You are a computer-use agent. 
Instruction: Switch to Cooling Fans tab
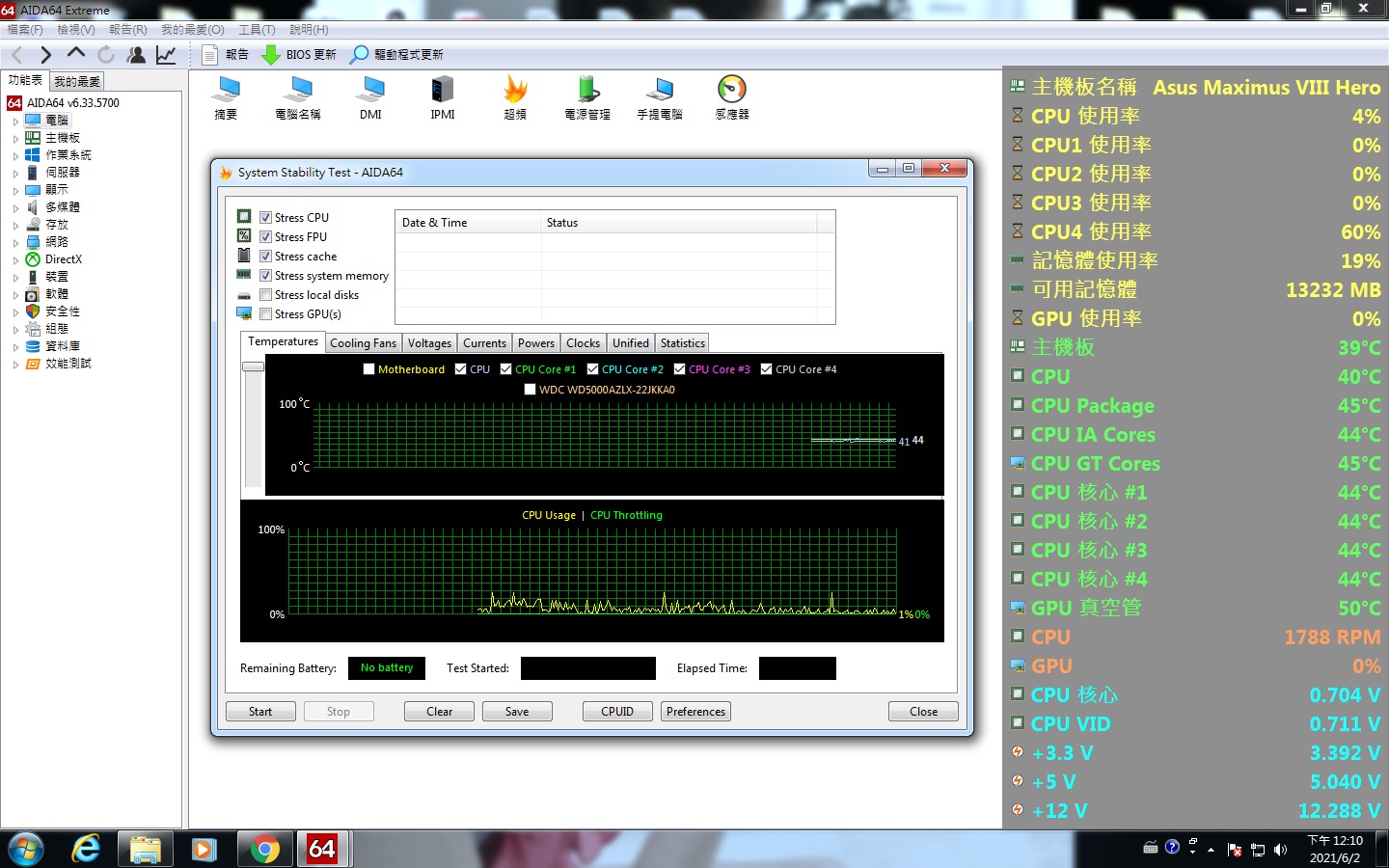click(x=363, y=343)
